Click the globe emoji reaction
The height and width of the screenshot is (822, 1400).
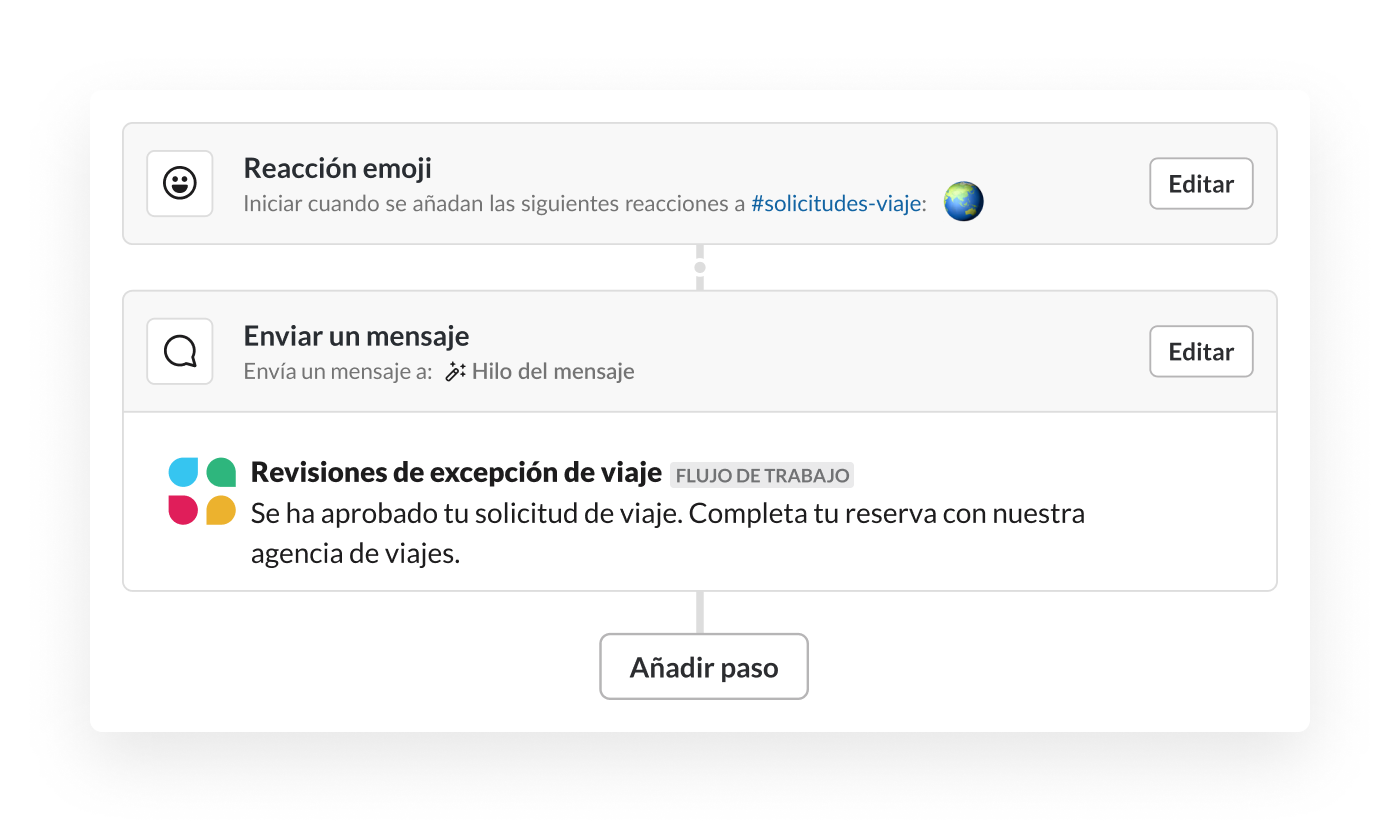tap(964, 202)
